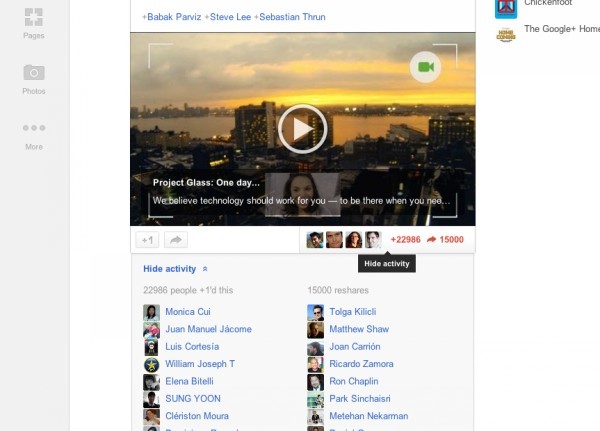This screenshot has height=431, width=600.
Task: Open Ricardo Zamora's profile
Action: (x=362, y=364)
